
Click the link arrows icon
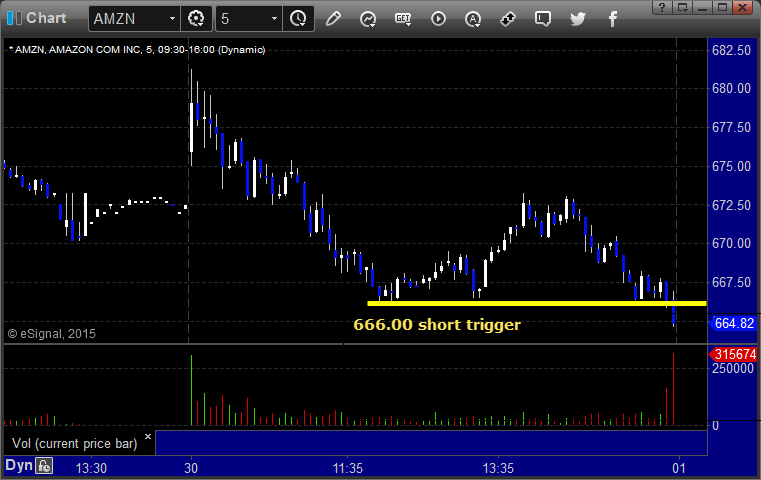click(508, 19)
